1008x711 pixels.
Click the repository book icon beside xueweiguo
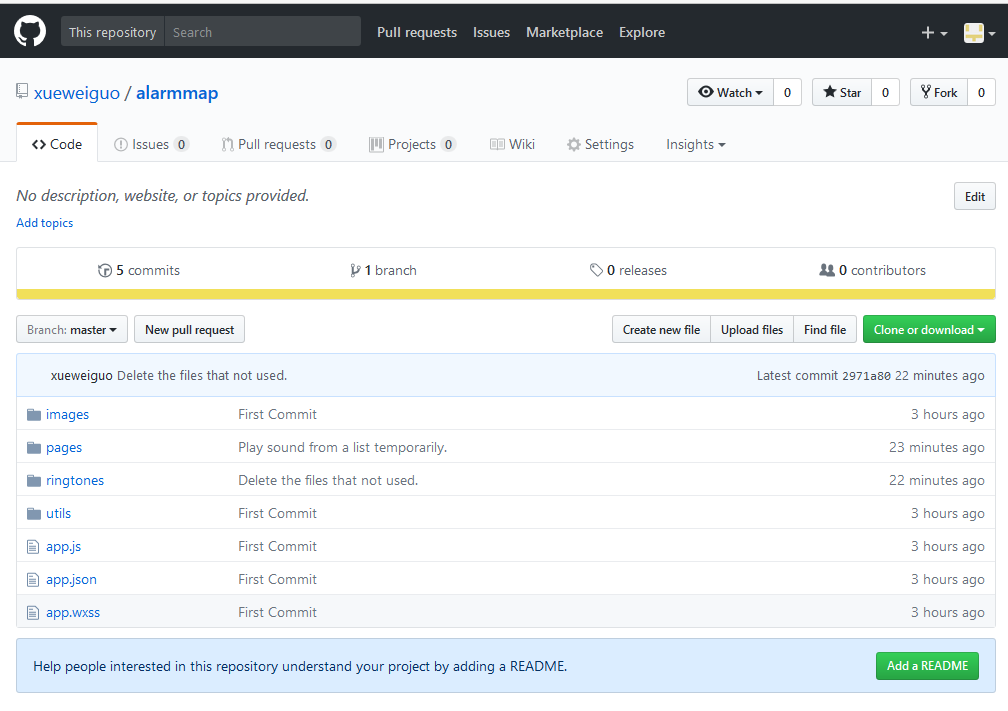click(x=22, y=91)
